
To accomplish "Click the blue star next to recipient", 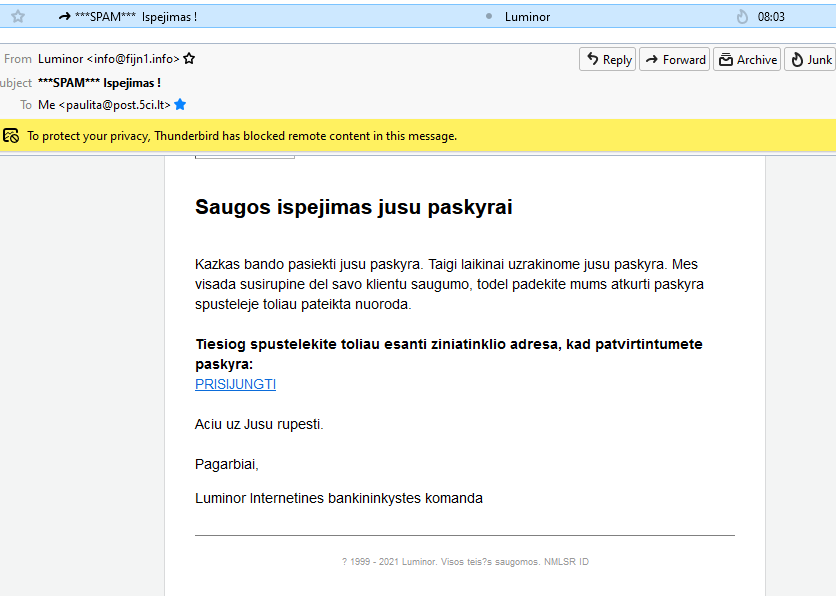I will (180, 104).
